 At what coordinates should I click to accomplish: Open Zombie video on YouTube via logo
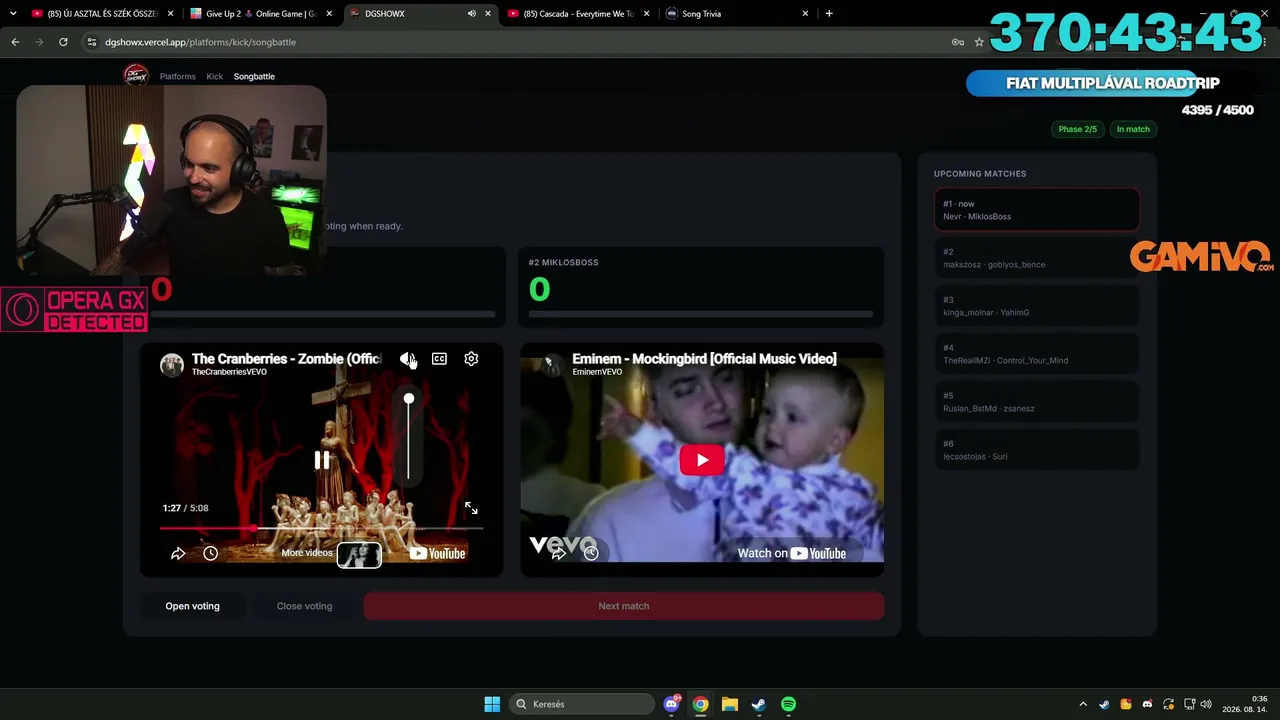[438, 553]
